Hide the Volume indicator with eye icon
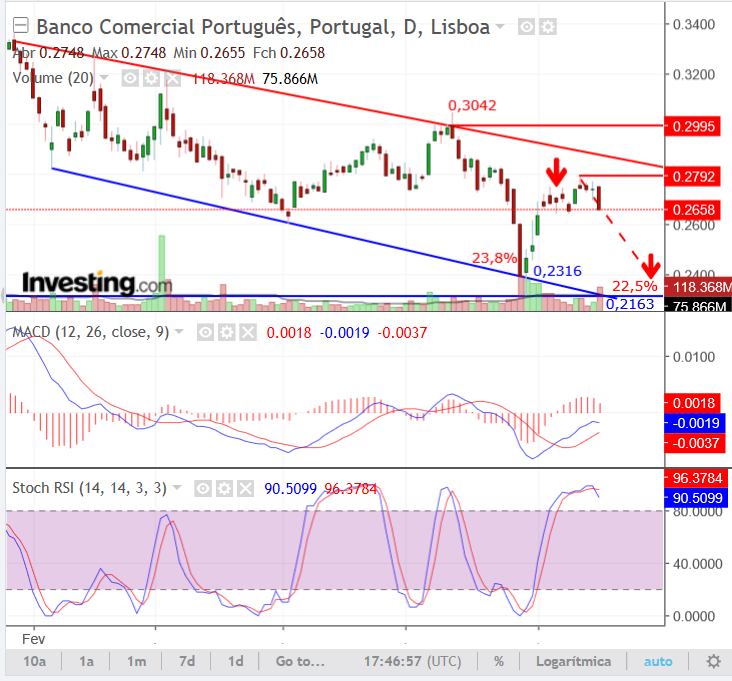 [130, 78]
